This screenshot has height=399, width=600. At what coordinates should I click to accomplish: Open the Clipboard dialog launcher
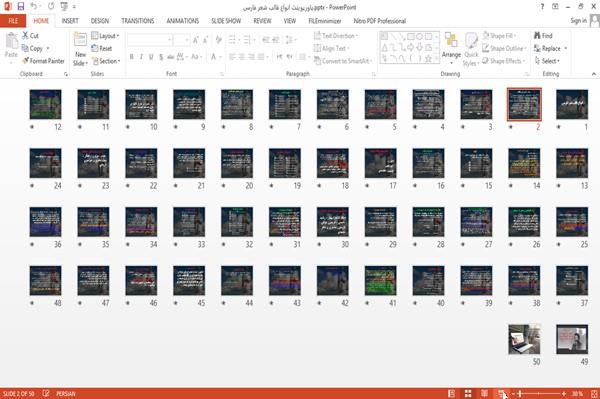tap(66, 74)
